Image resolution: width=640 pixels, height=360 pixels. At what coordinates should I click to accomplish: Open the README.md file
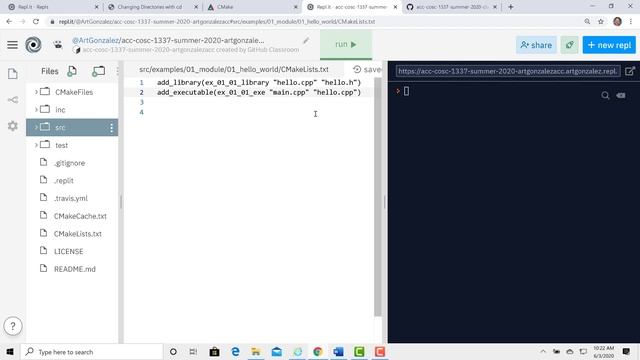point(75,269)
